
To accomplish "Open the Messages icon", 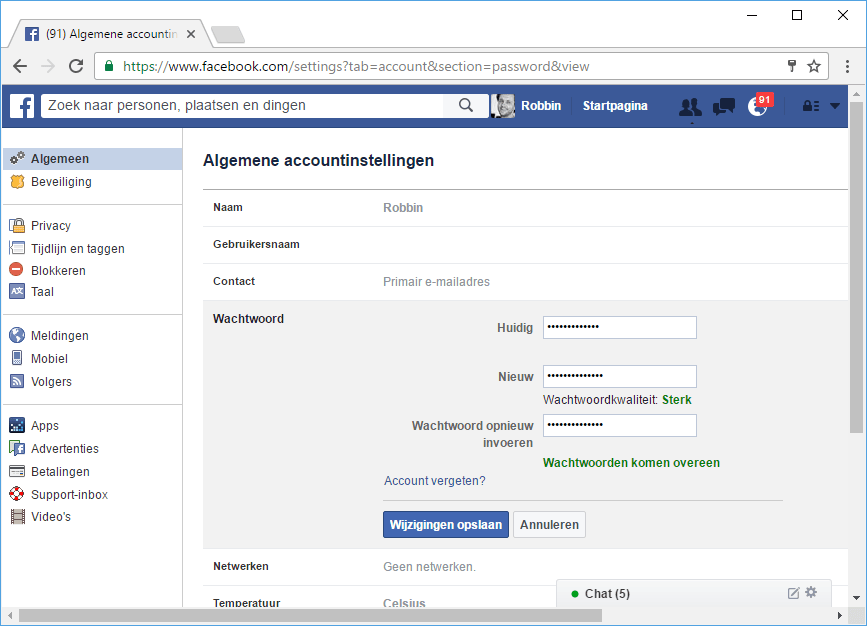I will click(723, 106).
